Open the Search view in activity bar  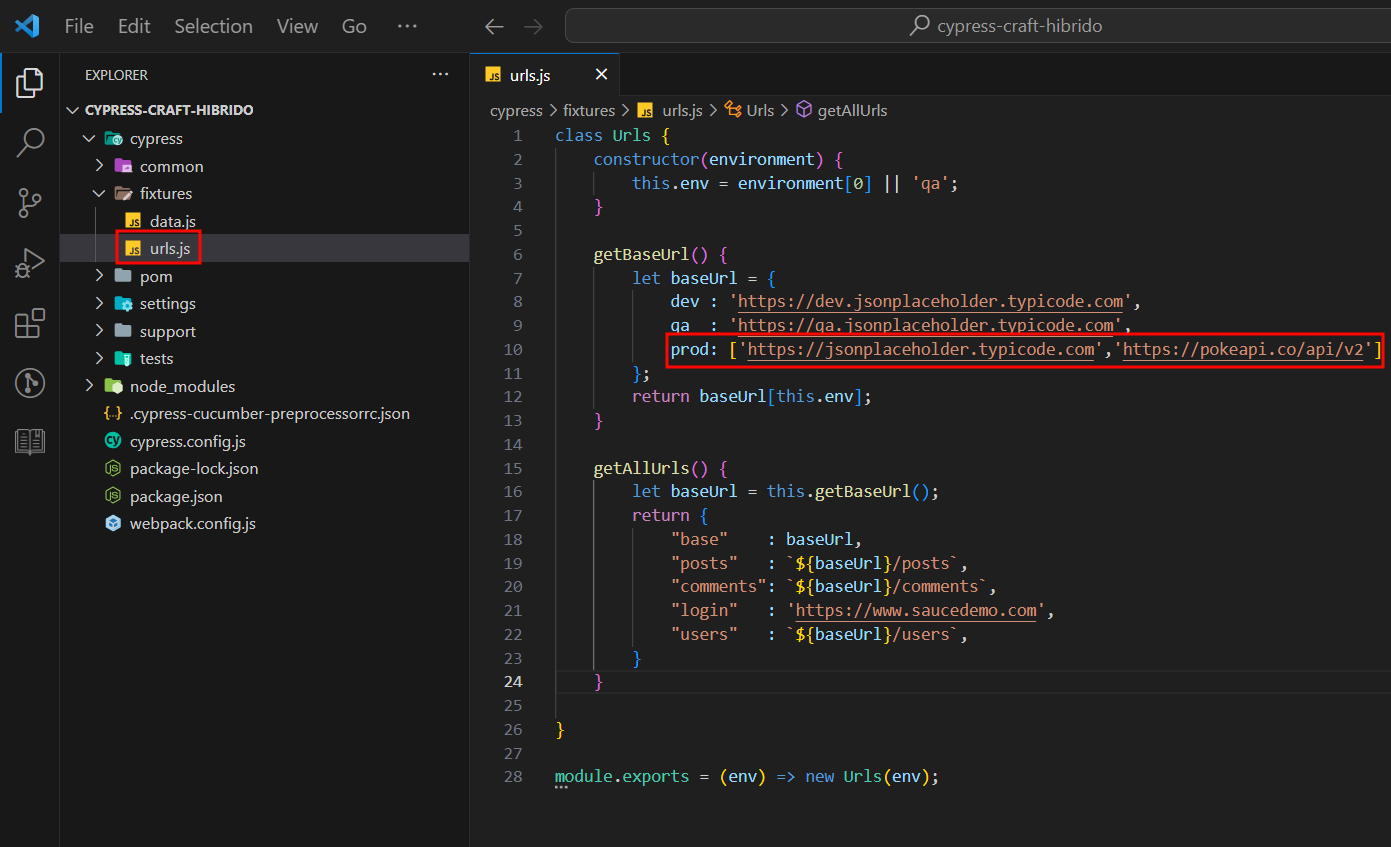coord(30,143)
